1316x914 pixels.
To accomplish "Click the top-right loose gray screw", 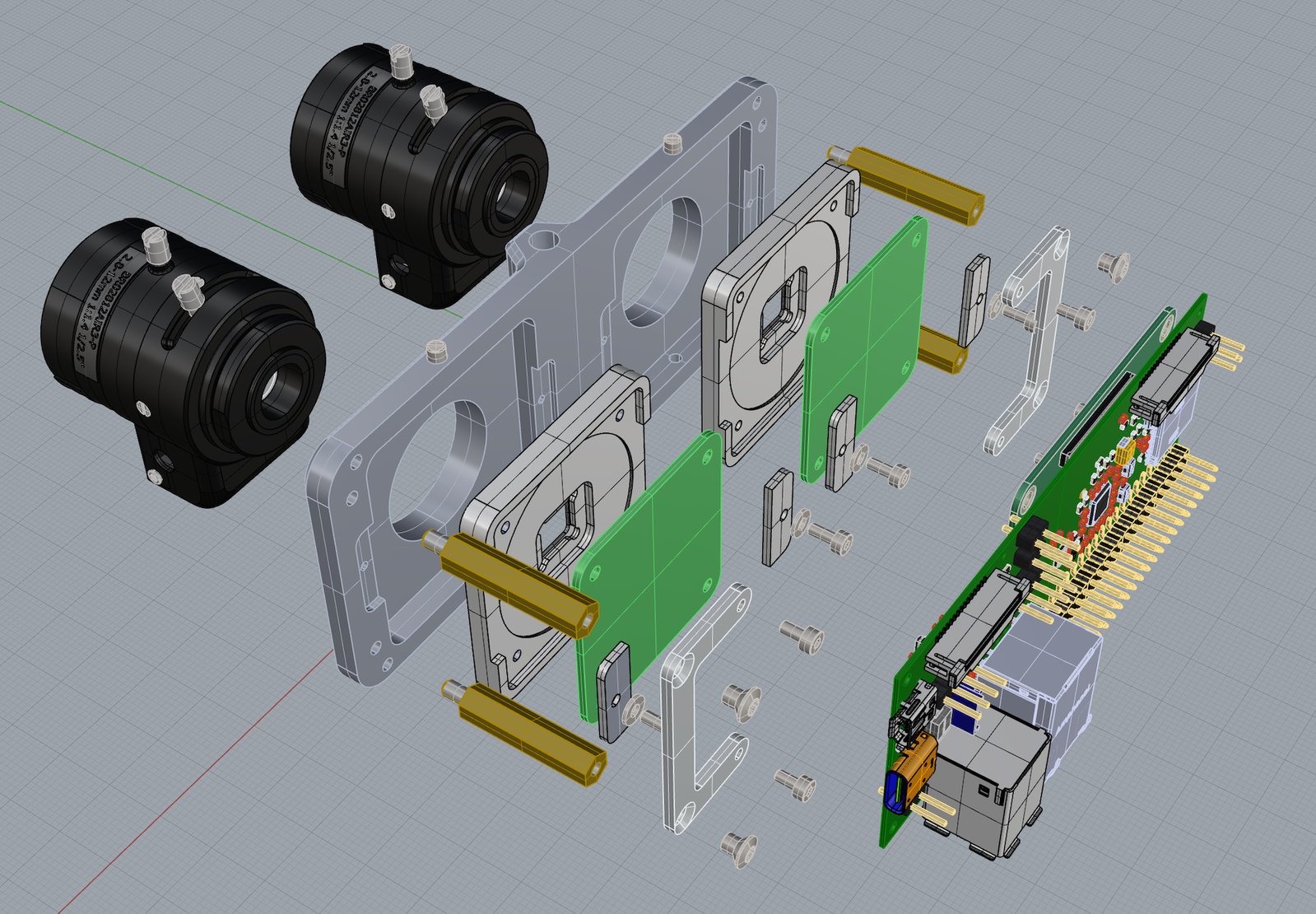I will (1114, 265).
